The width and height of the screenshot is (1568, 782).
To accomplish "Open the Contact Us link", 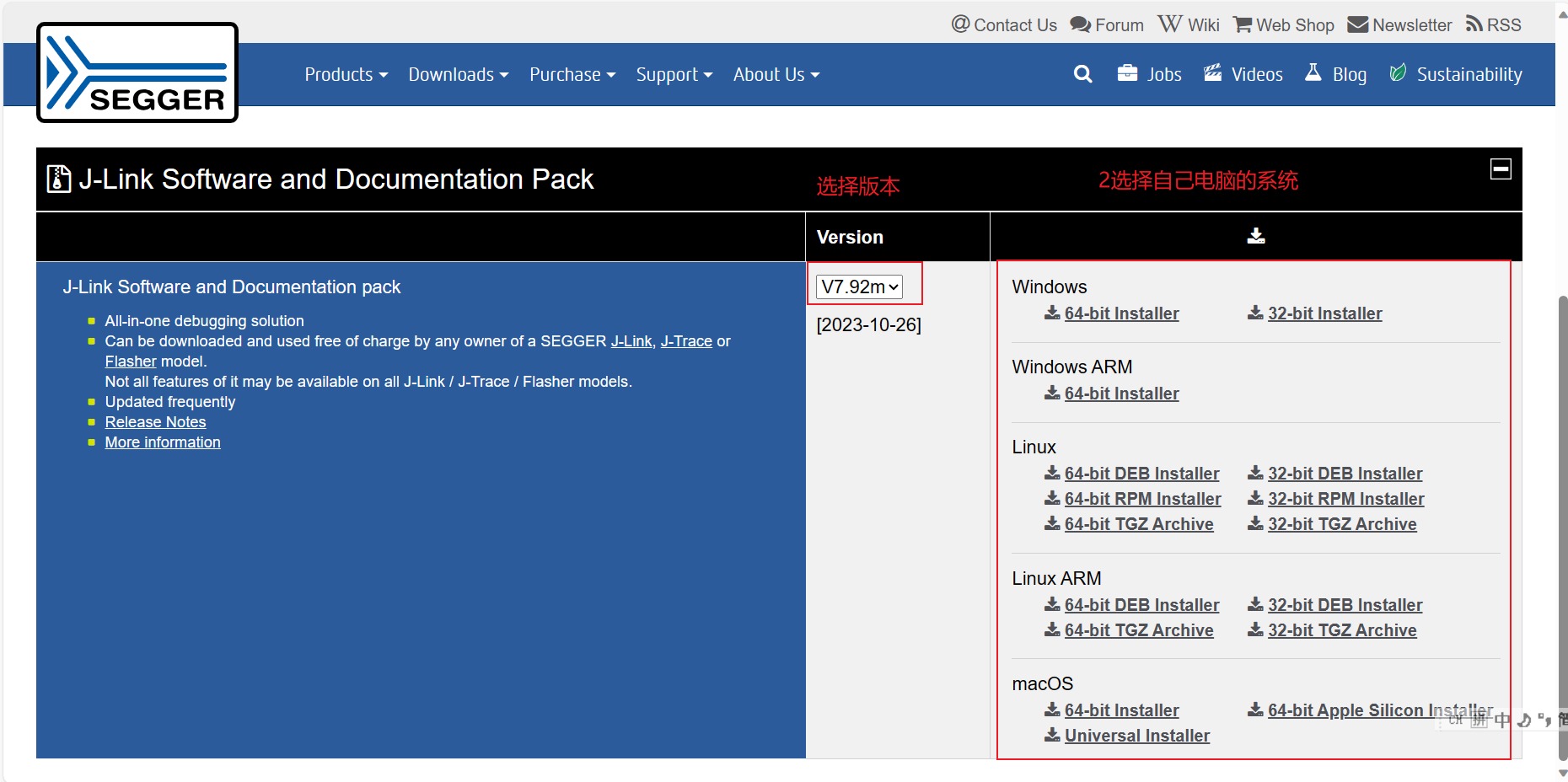I will 1004,24.
